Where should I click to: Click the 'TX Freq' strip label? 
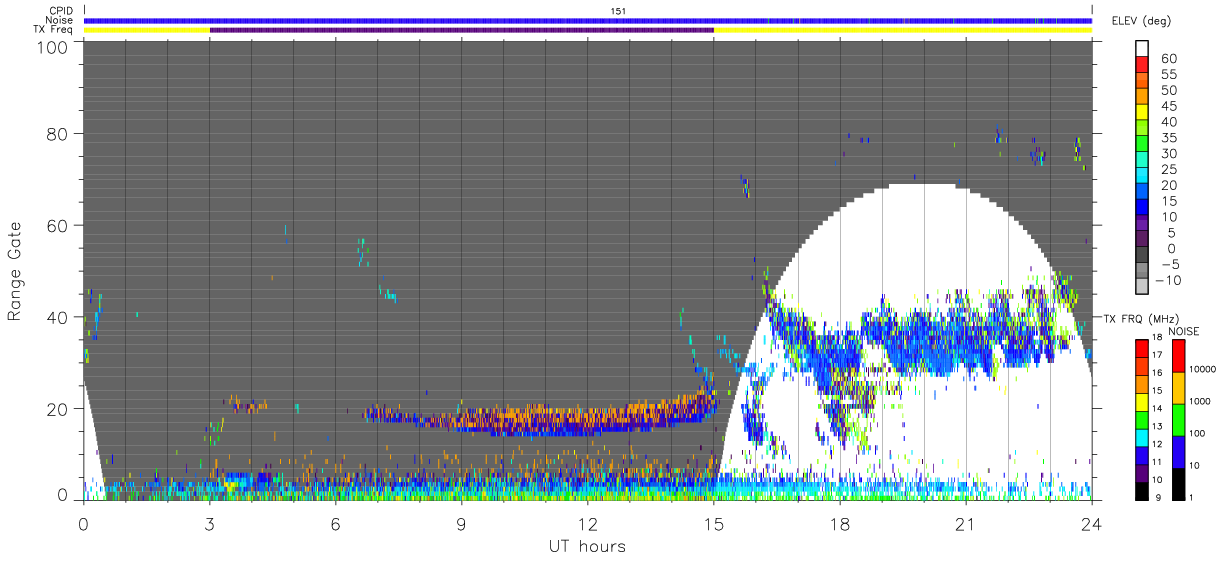click(x=55, y=30)
